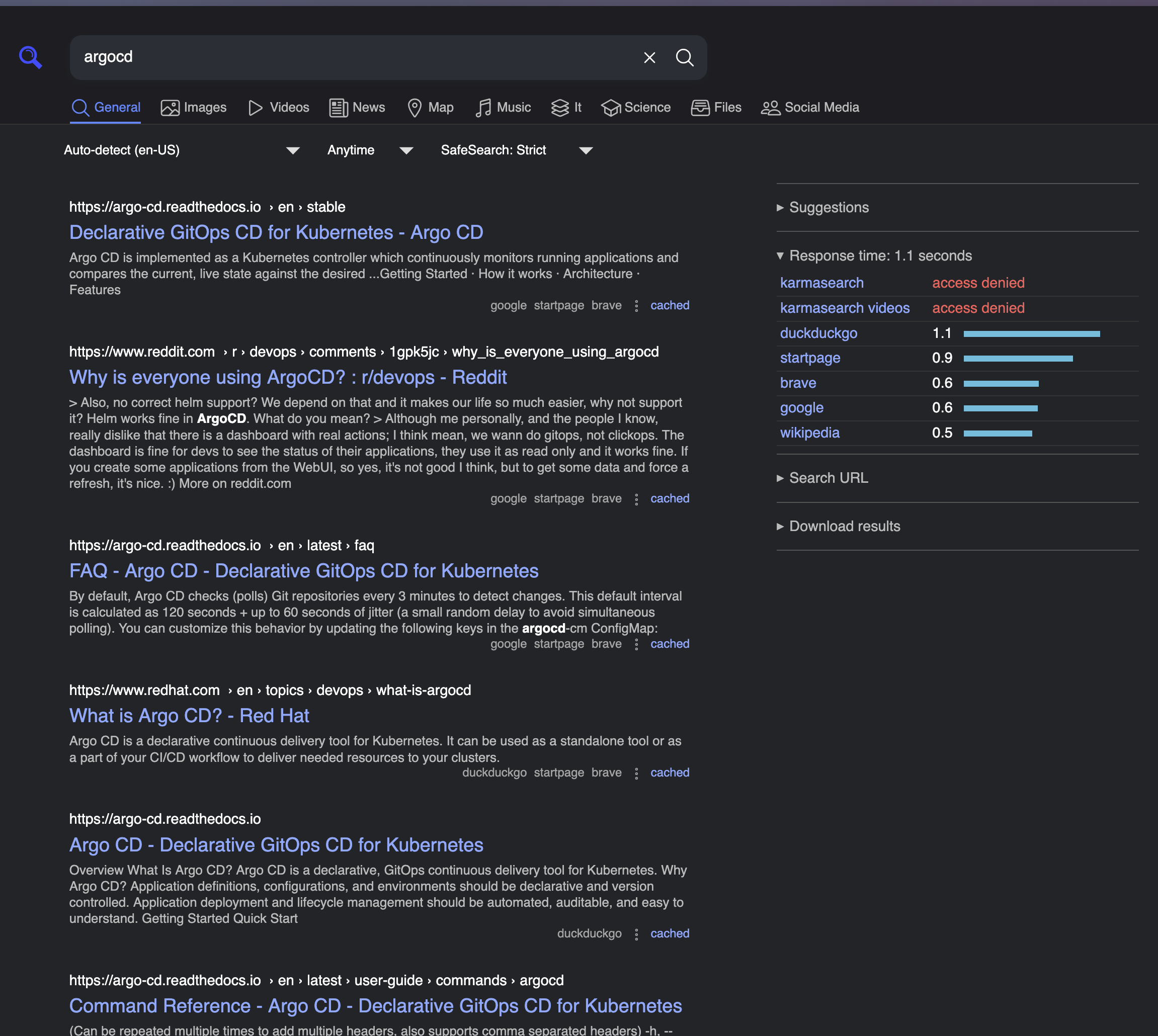The image size is (1158, 1036).
Task: Click the wikipedia response time bar
Action: click(x=998, y=434)
